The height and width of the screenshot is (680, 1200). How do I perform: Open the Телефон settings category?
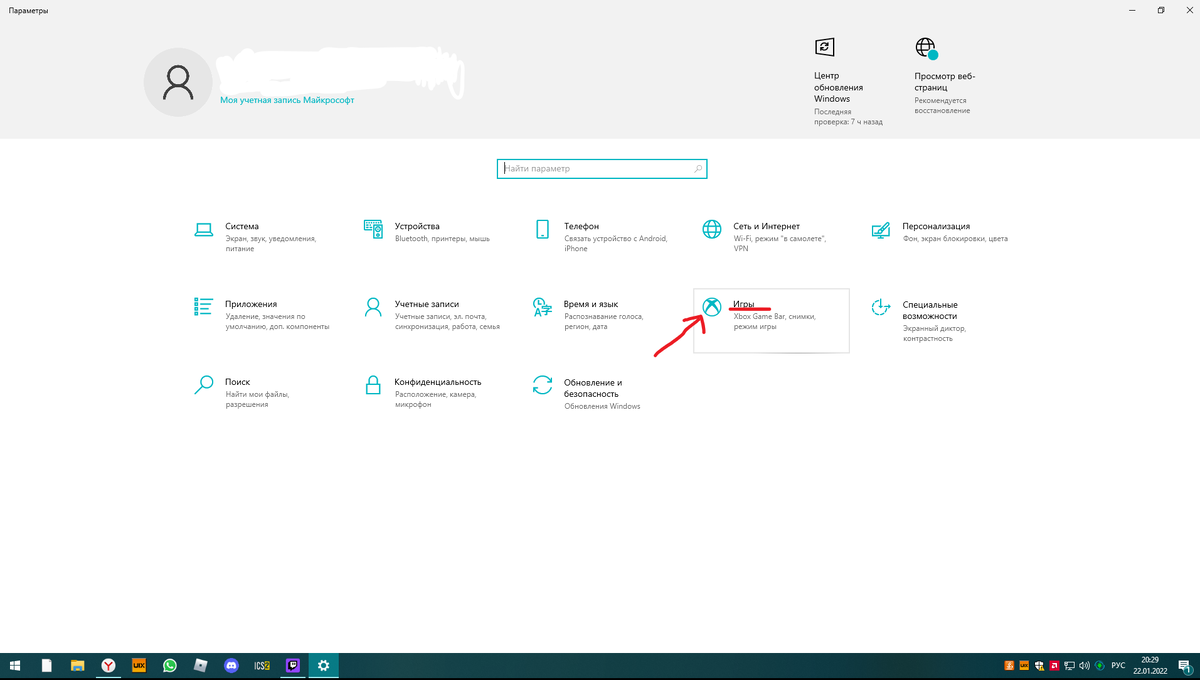tap(600, 237)
